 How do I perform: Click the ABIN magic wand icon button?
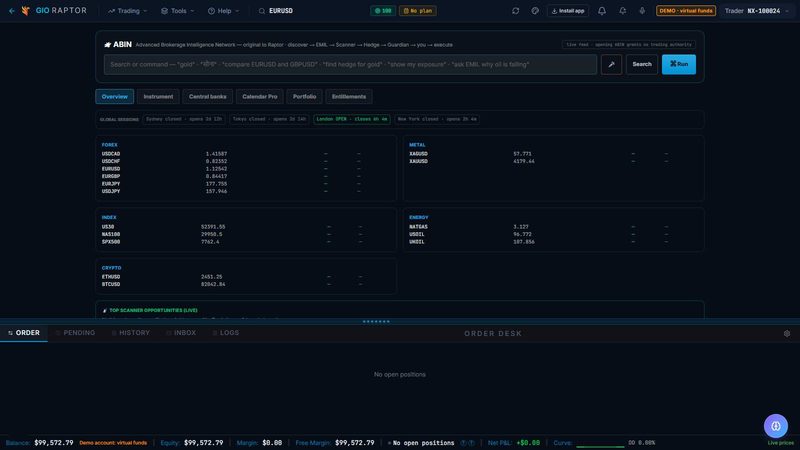[611, 64]
